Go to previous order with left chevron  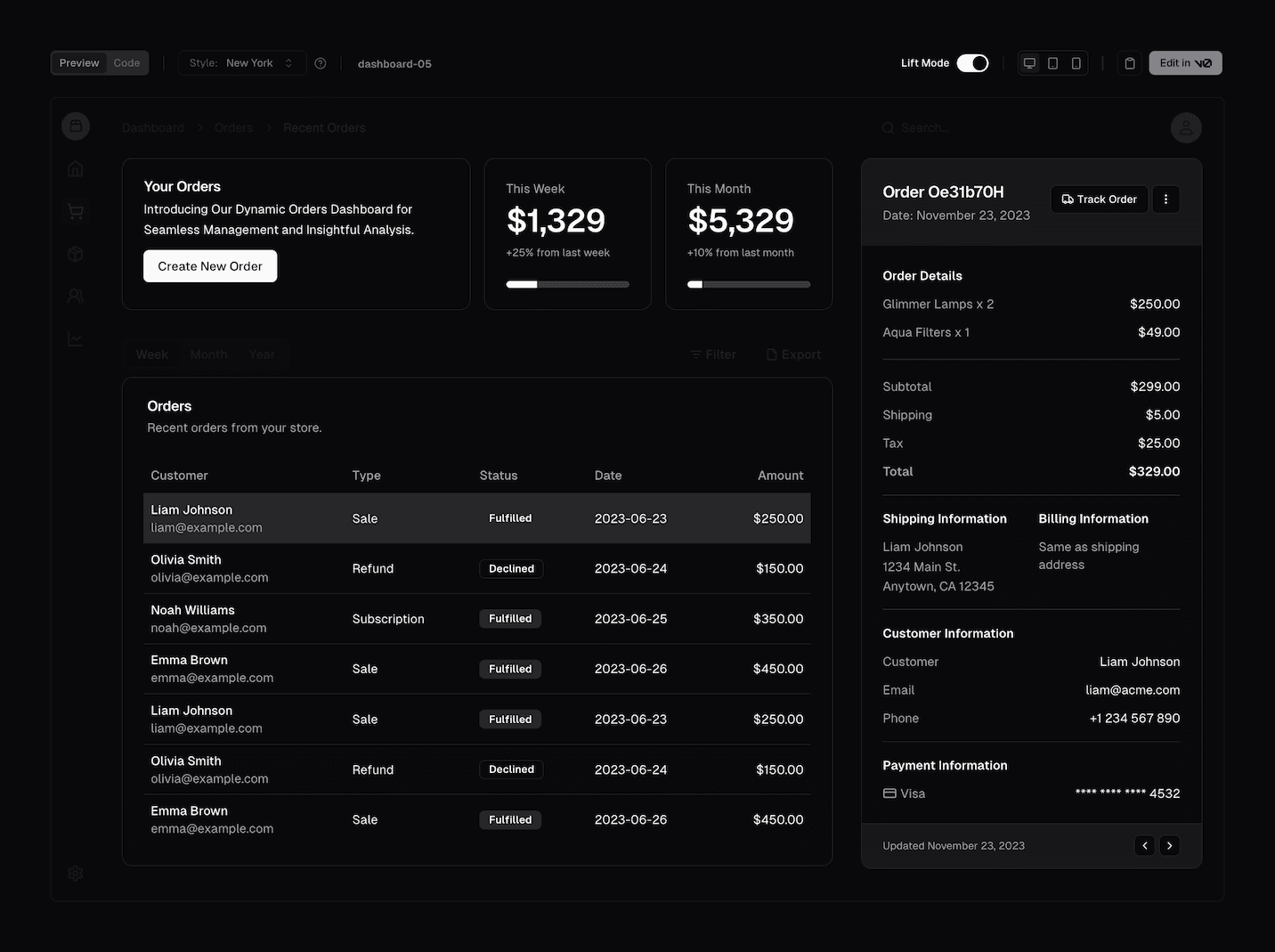1145,846
